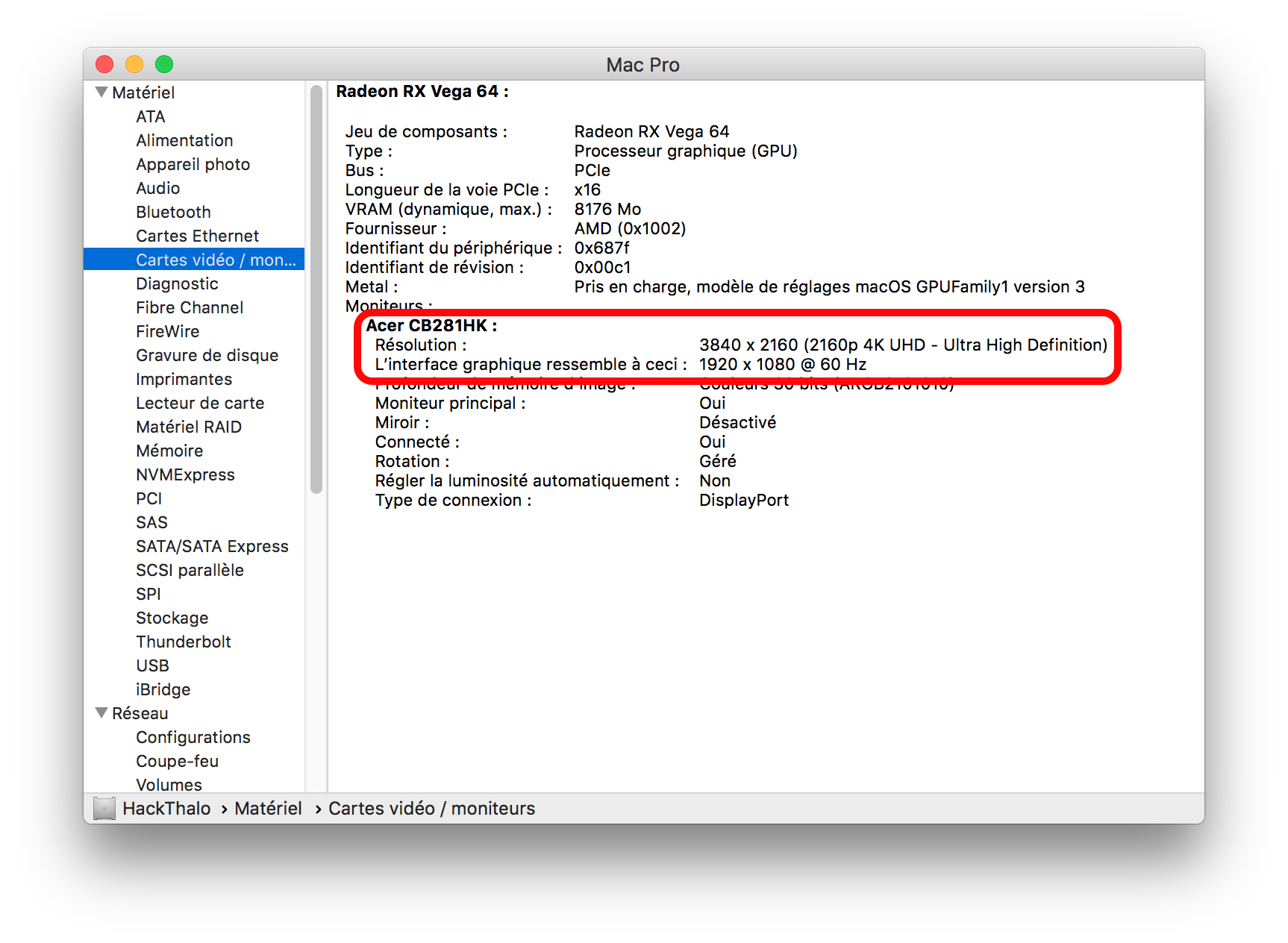The height and width of the screenshot is (943, 1288).
Task: Open NVMExpress category
Action: 185,474
